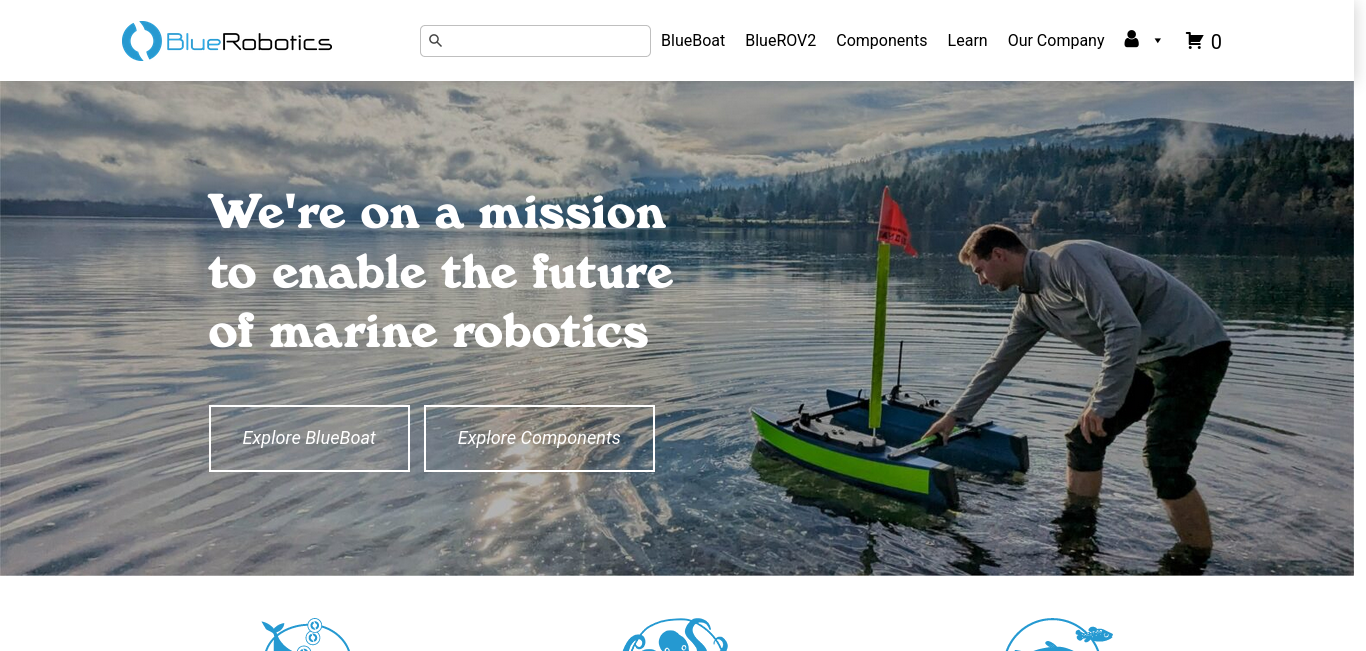Click the whale with coins icon

306,634
